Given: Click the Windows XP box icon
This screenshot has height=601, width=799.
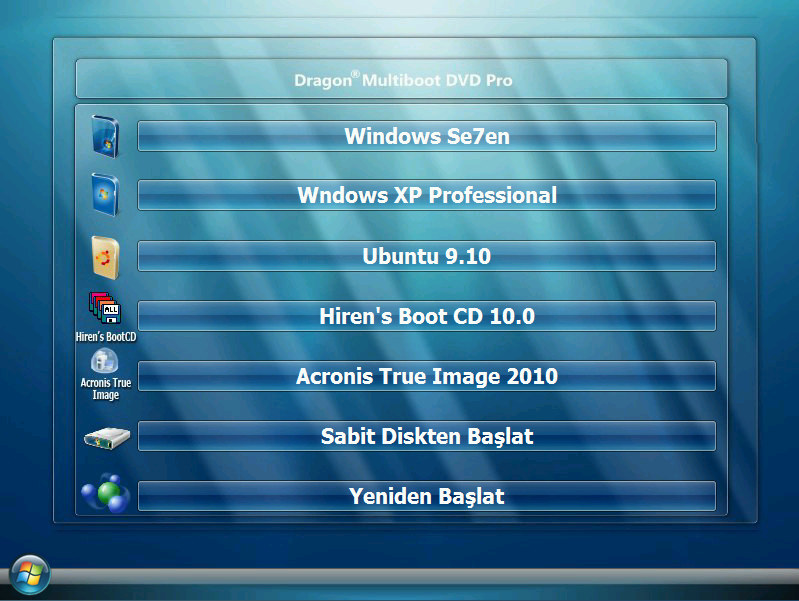Looking at the screenshot, I should click(105, 195).
